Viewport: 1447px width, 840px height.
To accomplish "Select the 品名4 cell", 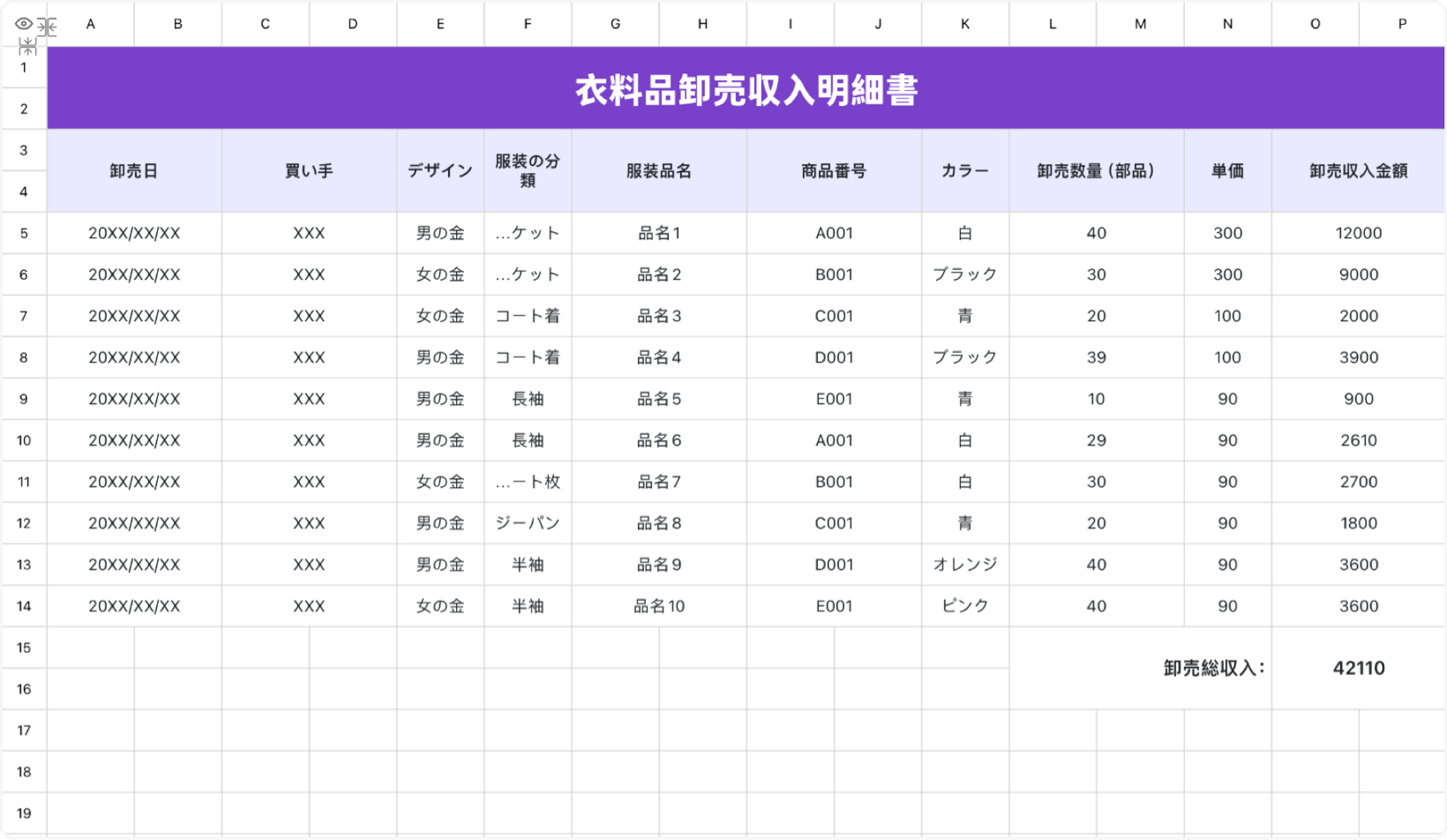I will (659, 357).
